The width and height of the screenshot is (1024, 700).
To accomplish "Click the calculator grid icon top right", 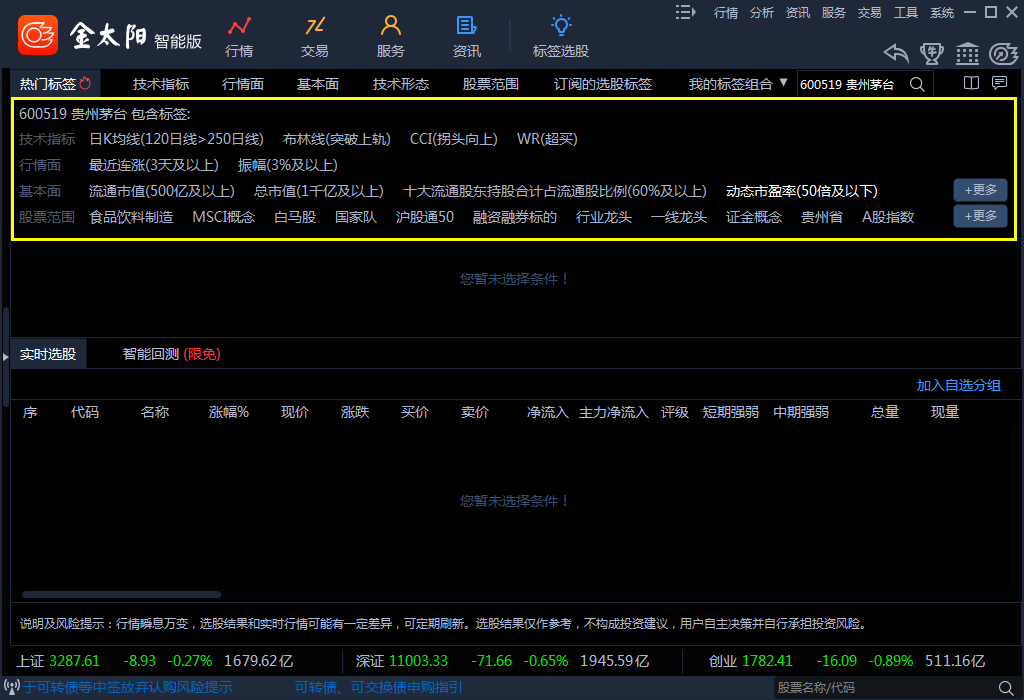I will (x=967, y=54).
